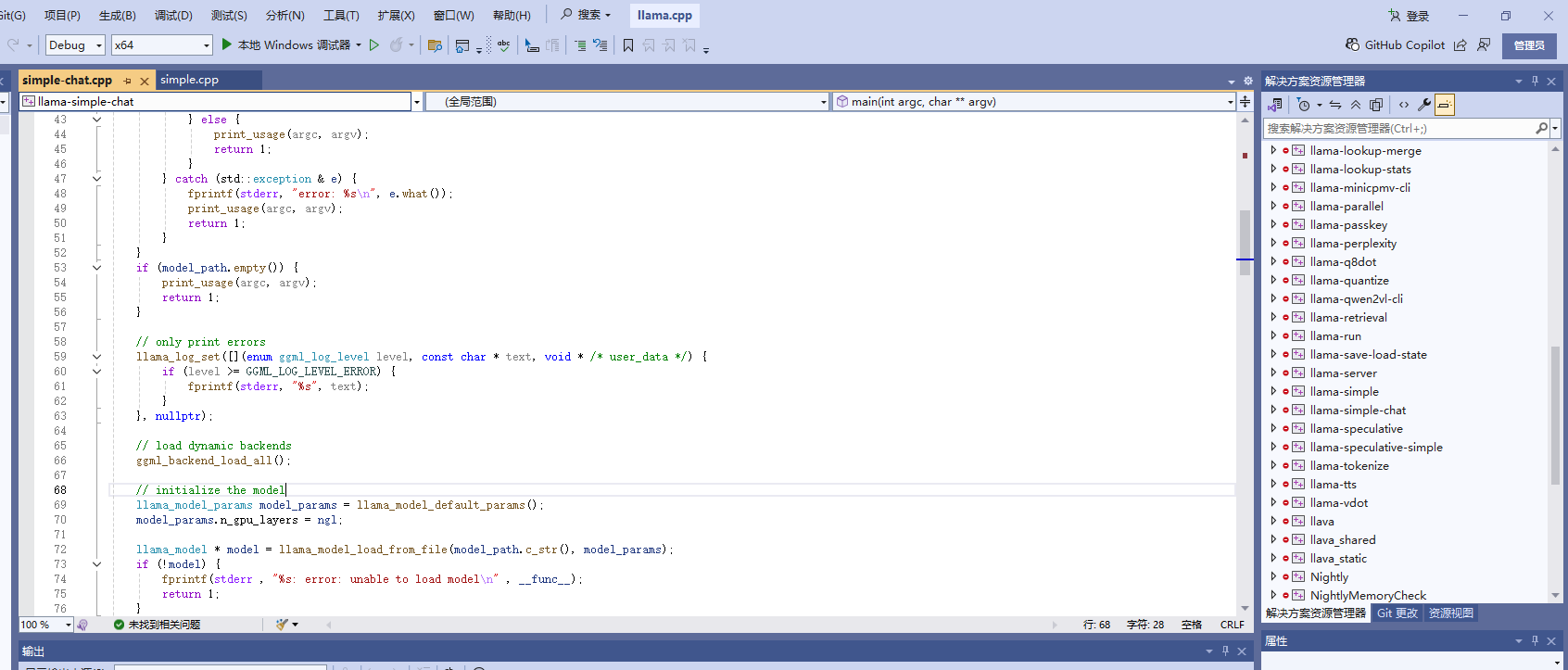
Task: Expand the llama-simple-chat project node
Action: [x=1273, y=410]
